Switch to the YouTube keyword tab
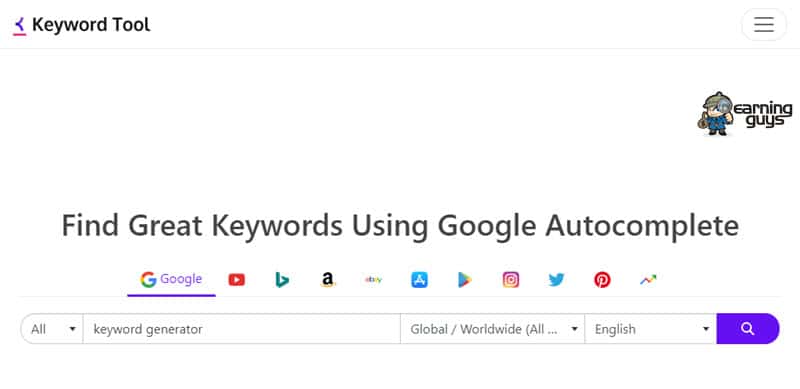Viewport: 800px width, 389px height. (236, 280)
